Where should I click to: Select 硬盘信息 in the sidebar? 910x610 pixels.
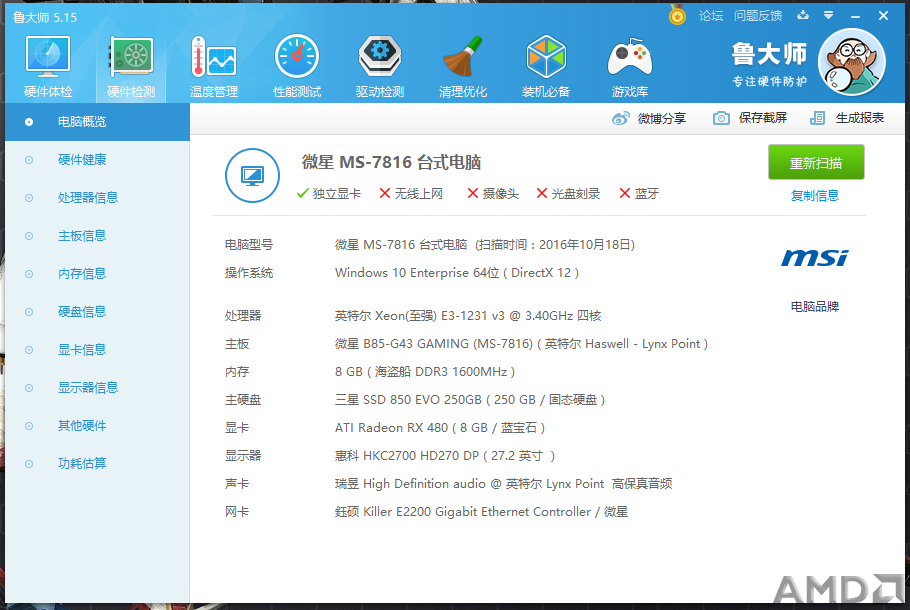coord(98,312)
